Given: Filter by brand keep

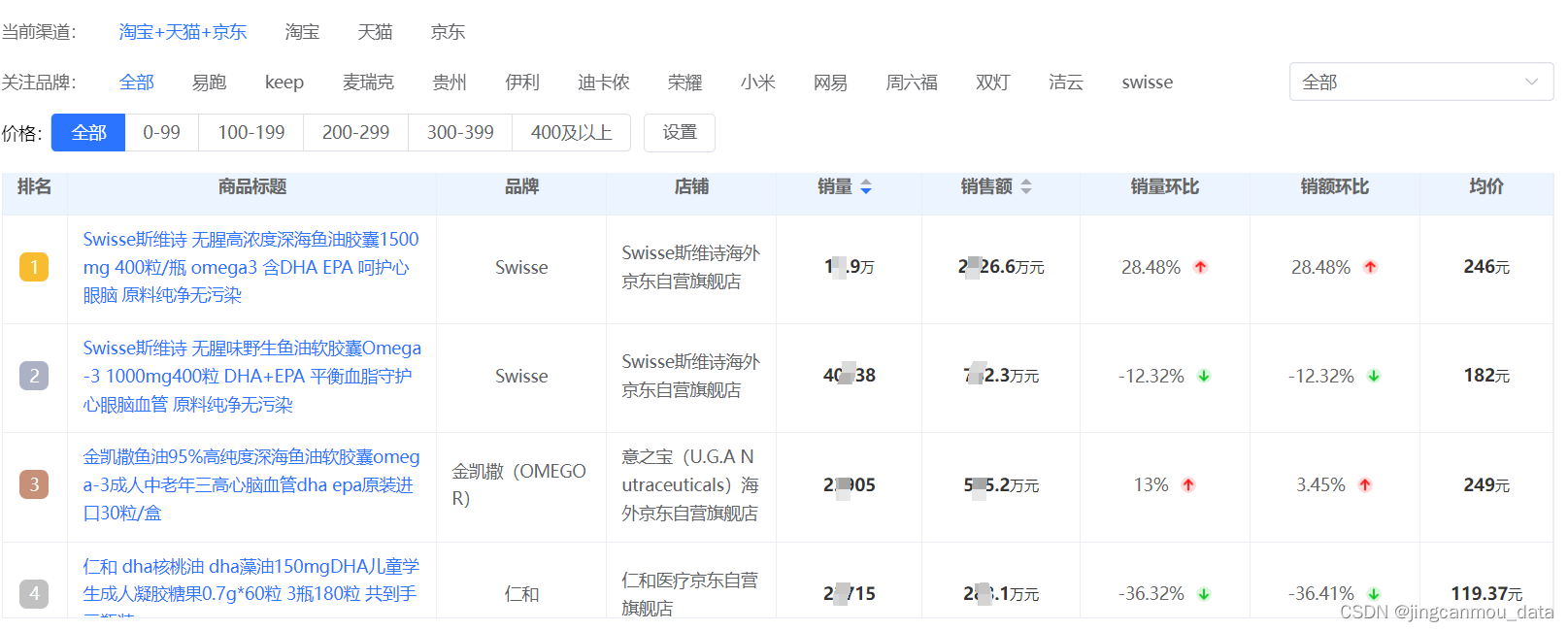Looking at the screenshot, I should click(284, 83).
